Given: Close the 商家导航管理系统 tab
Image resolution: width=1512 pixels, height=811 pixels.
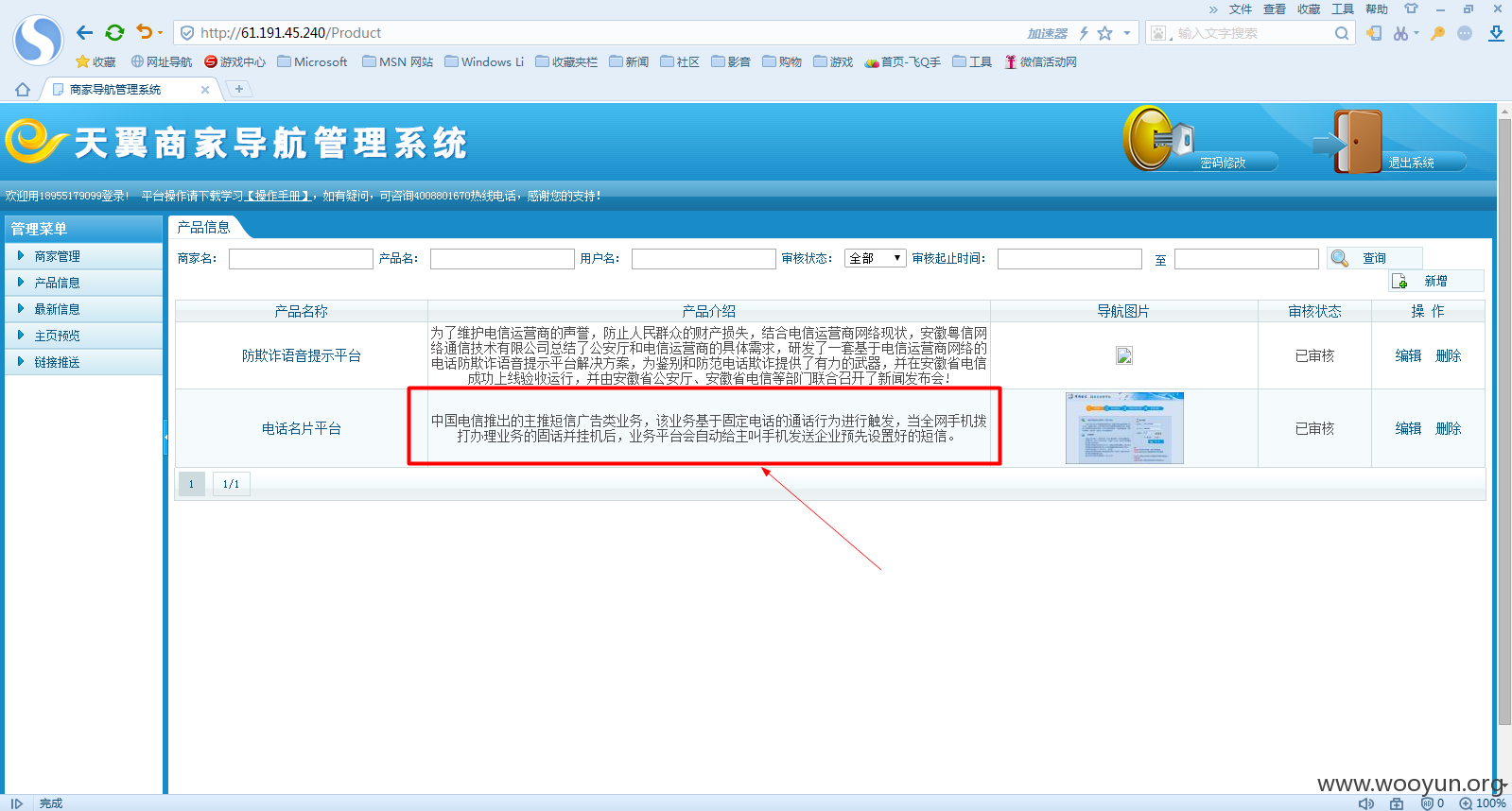Looking at the screenshot, I should 205,90.
